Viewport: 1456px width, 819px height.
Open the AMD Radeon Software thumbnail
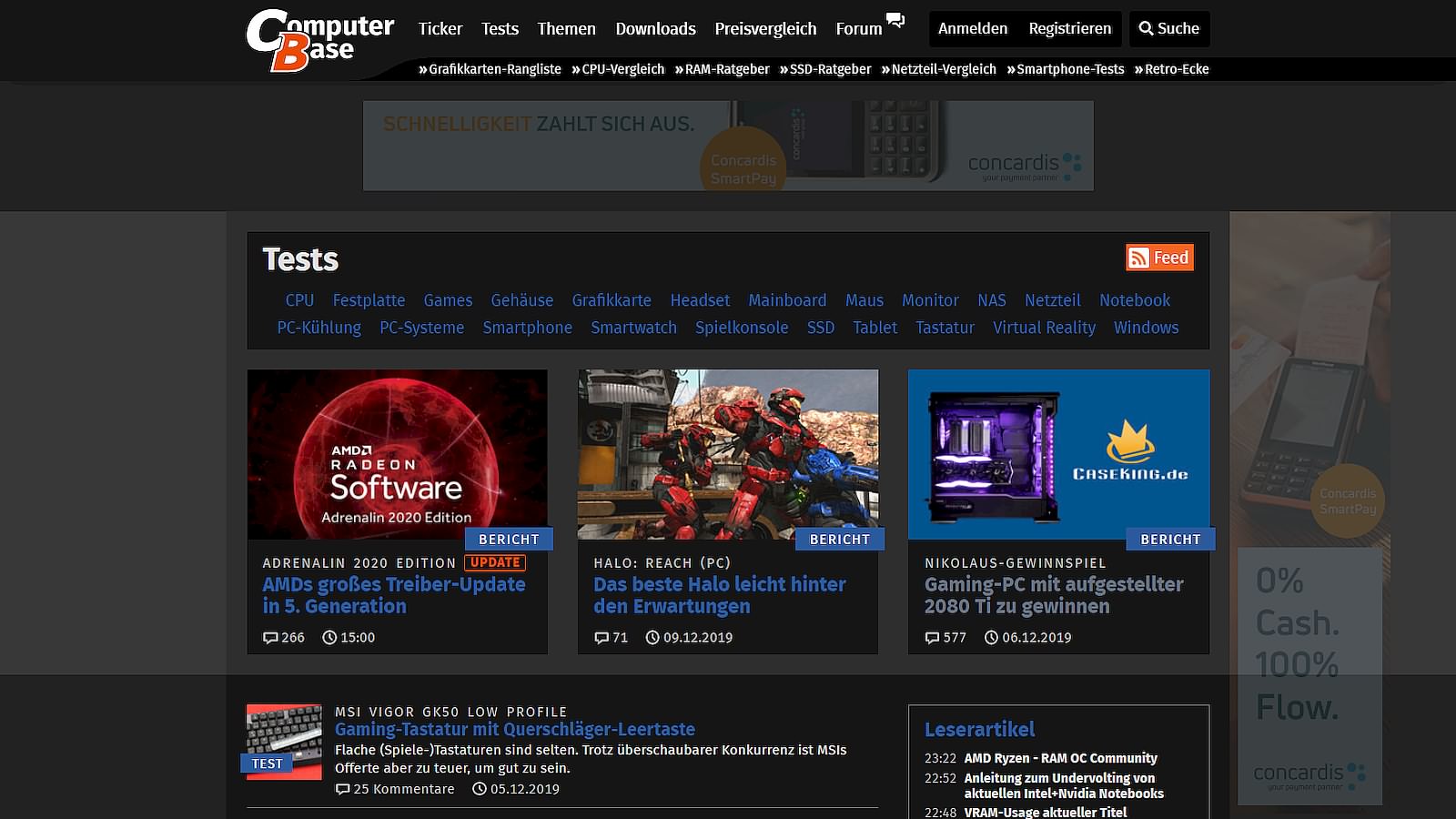(398, 454)
